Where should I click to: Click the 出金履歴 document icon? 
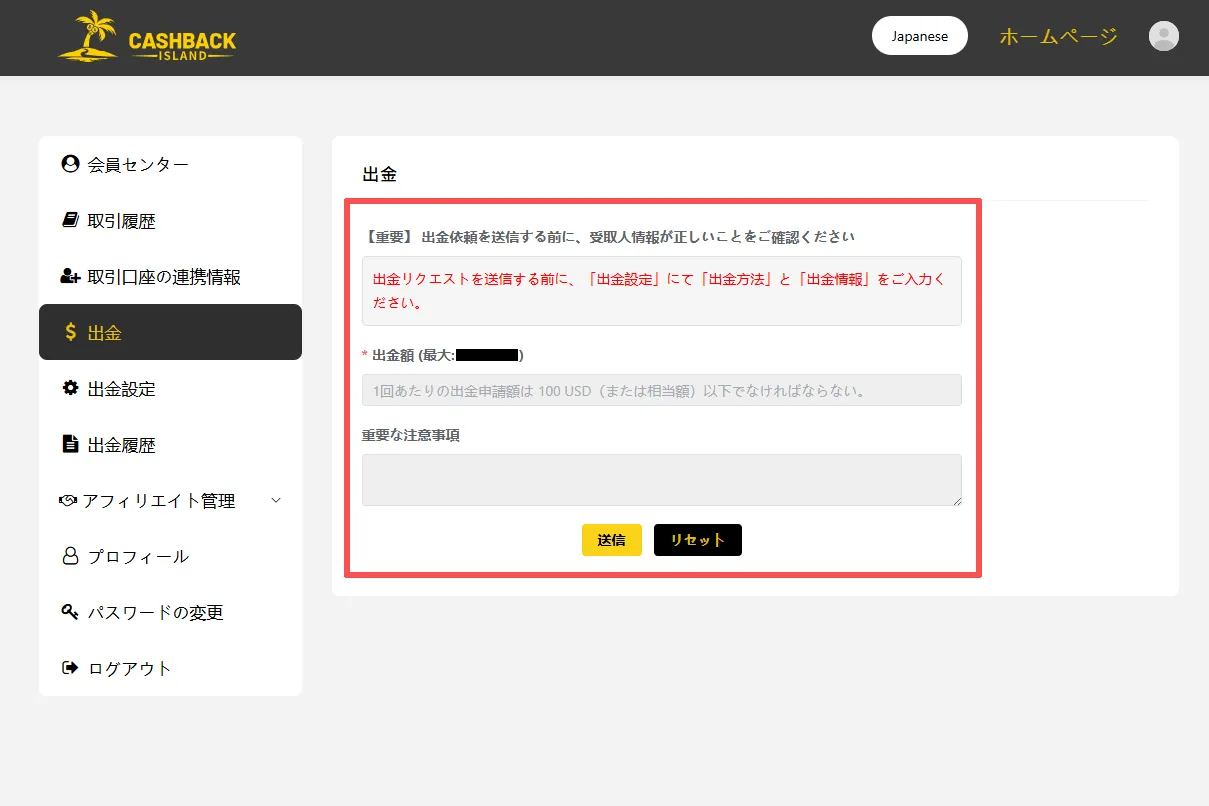[70, 444]
